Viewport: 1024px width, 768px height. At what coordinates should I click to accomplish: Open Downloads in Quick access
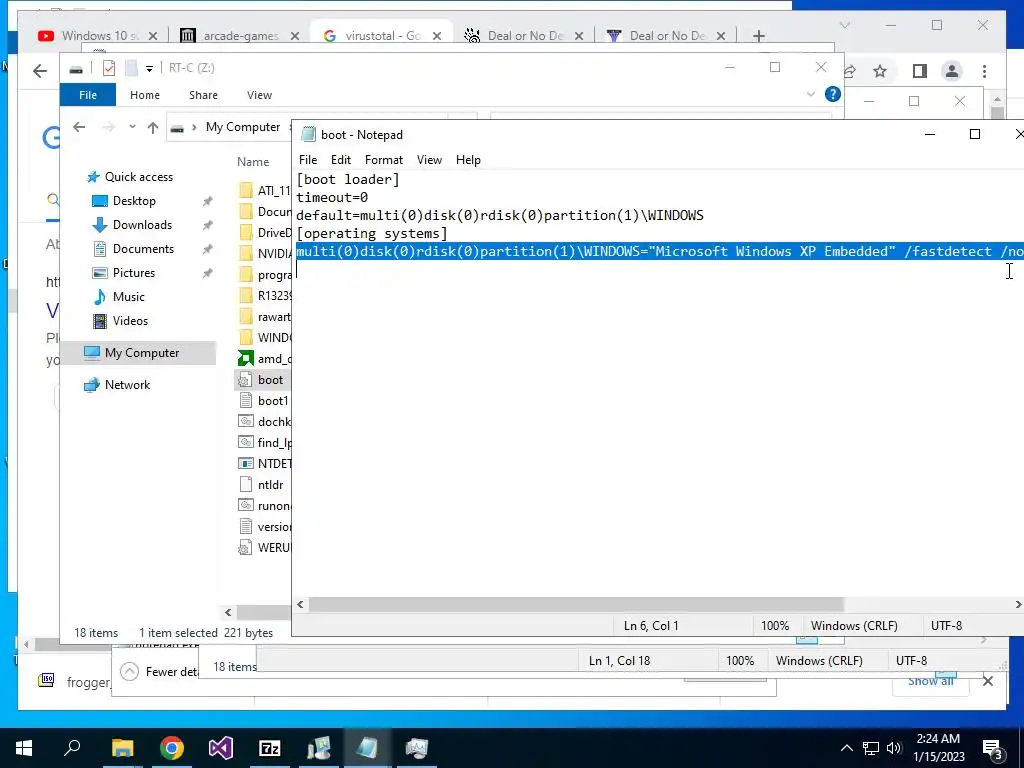(142, 225)
